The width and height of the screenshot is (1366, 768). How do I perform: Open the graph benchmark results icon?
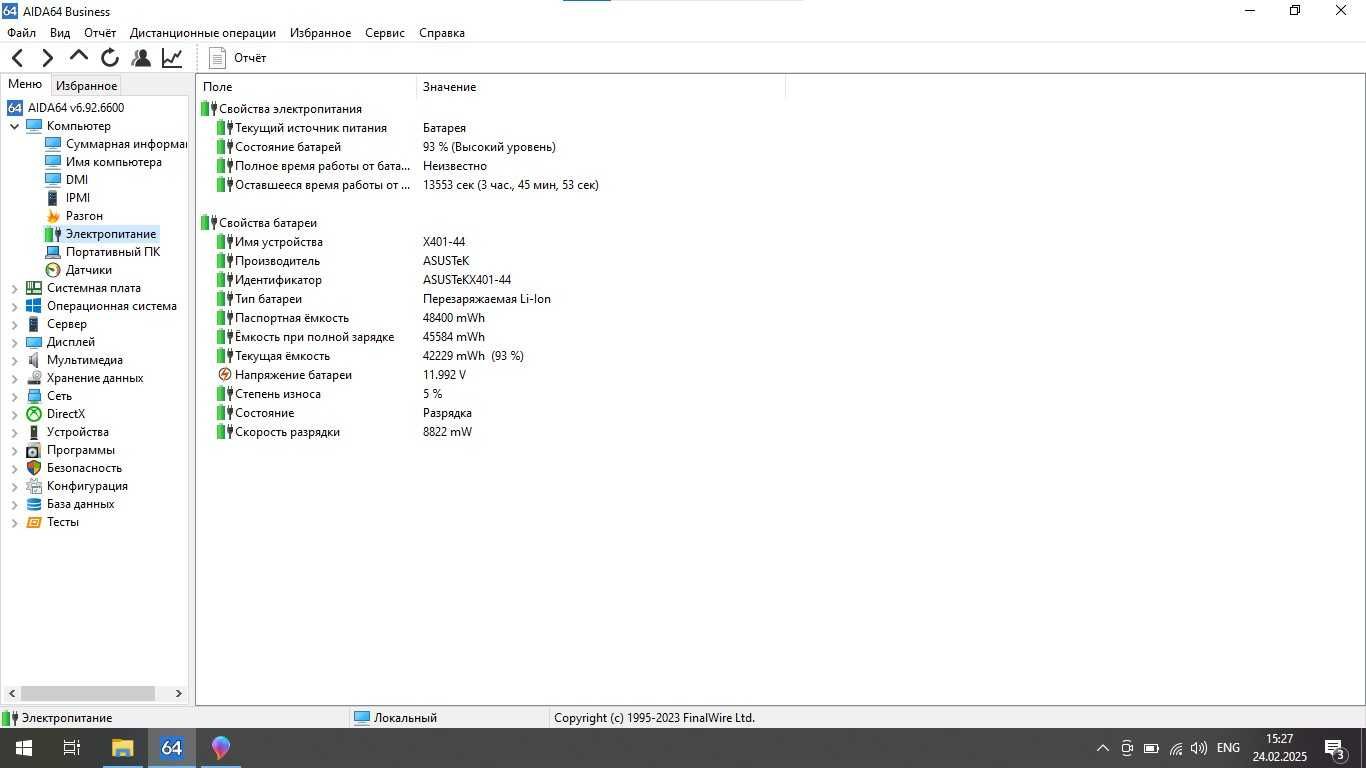click(172, 58)
